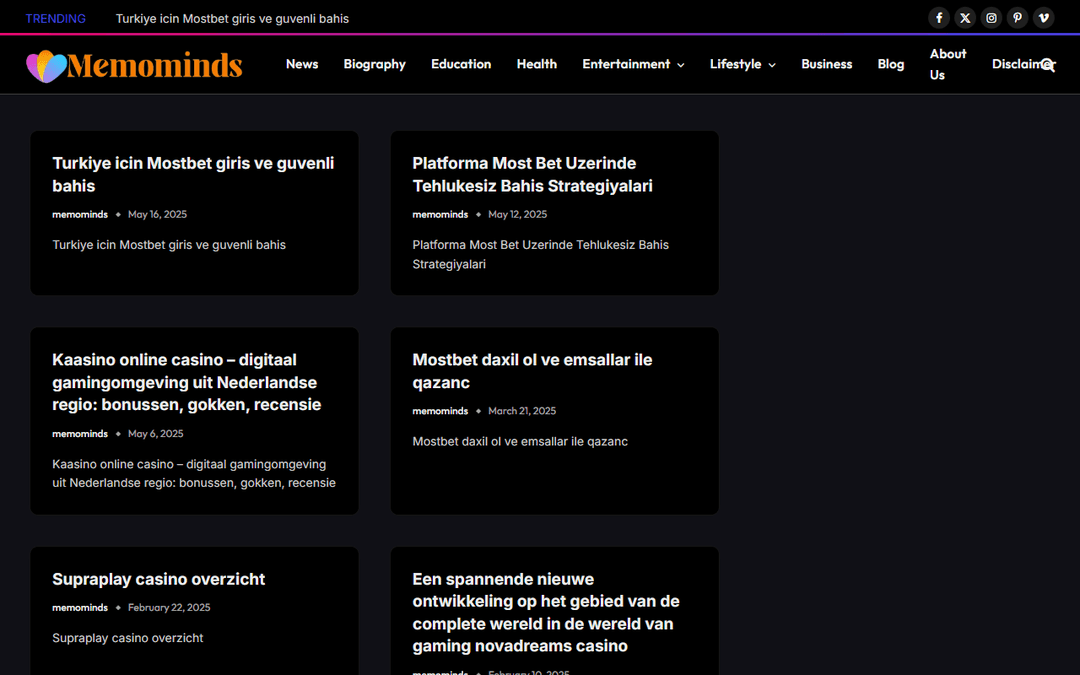Open article 'Platforma Most Bet Uzerinde Tehlukesiz Bahis'
This screenshot has height=675, width=1080.
532,174
